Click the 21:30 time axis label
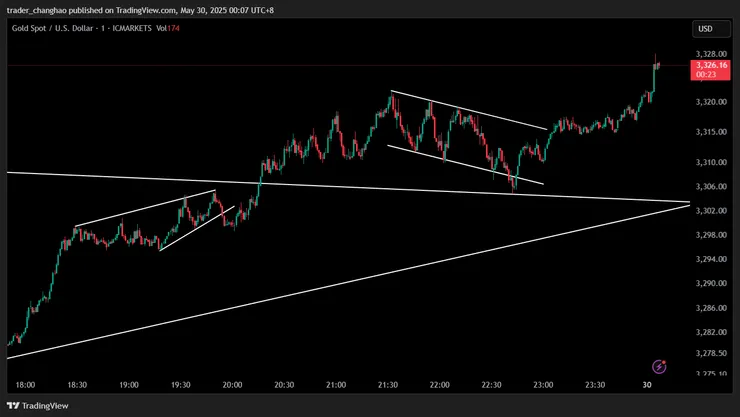Screen dimensions: 740x417 pyautogui.click(x=388, y=385)
